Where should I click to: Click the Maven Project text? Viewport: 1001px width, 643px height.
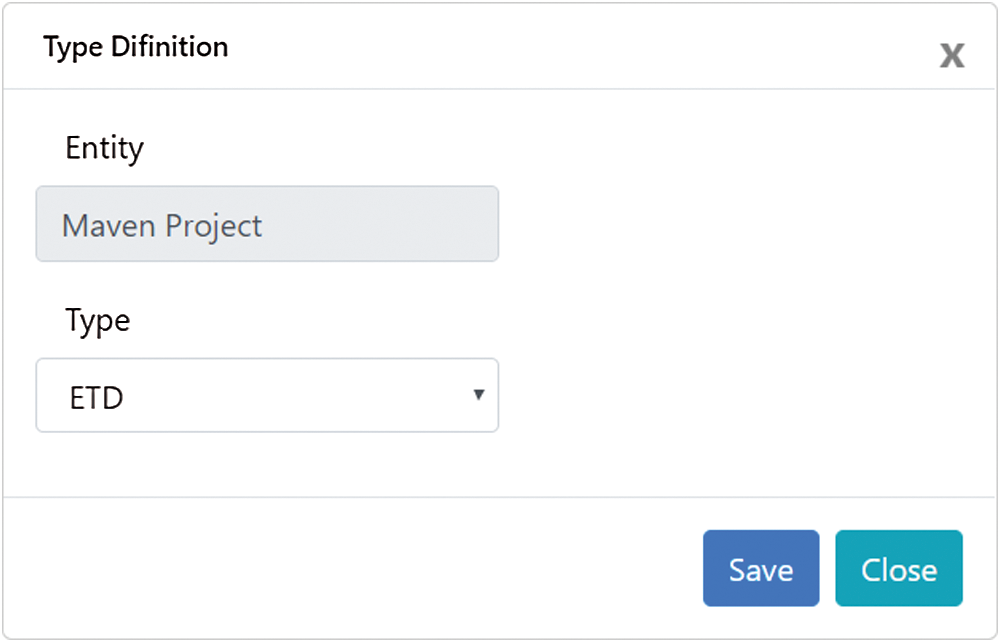(162, 226)
